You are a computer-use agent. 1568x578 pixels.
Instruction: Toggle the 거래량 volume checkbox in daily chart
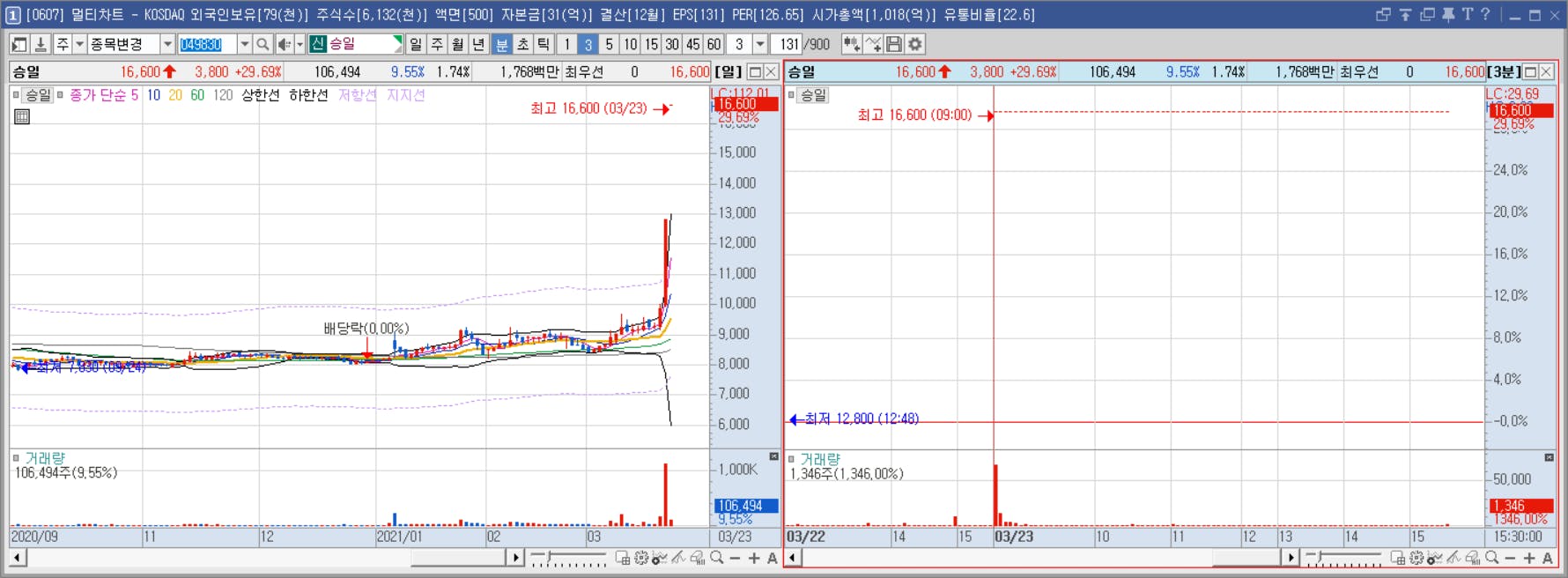click(x=16, y=458)
